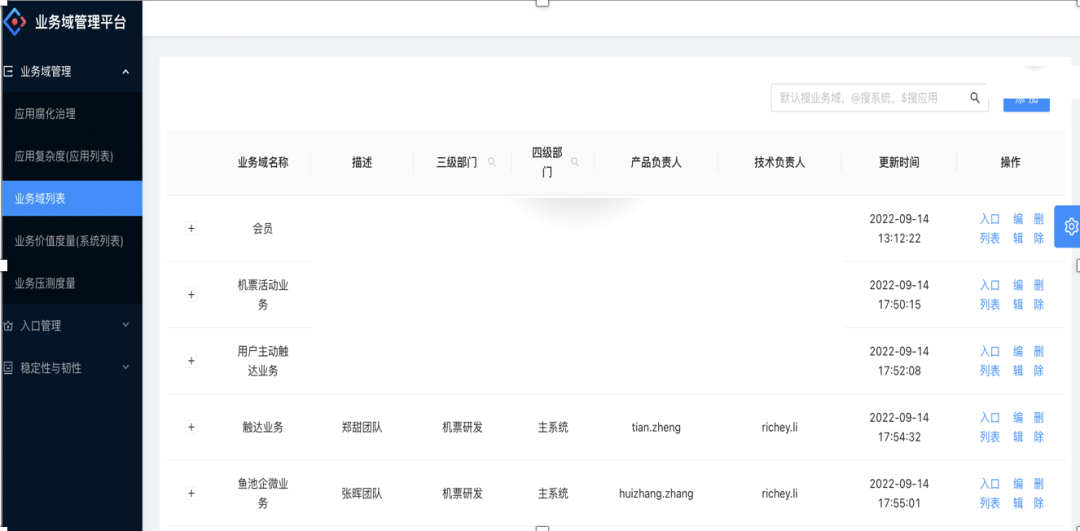Viewport: 1080px width, 531px height.
Task: Click the 郑甜团队 description cell
Action: (362, 427)
